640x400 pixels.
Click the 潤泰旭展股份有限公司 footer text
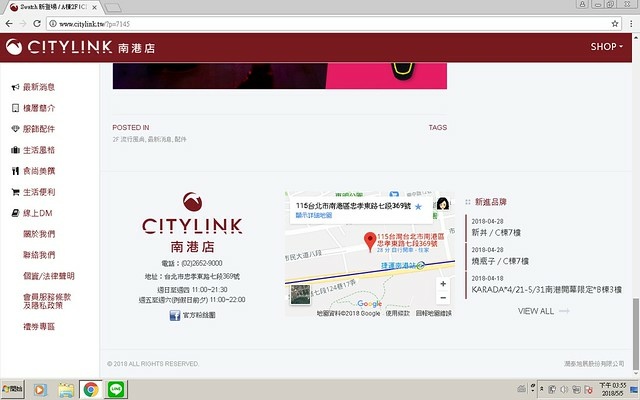594,364
